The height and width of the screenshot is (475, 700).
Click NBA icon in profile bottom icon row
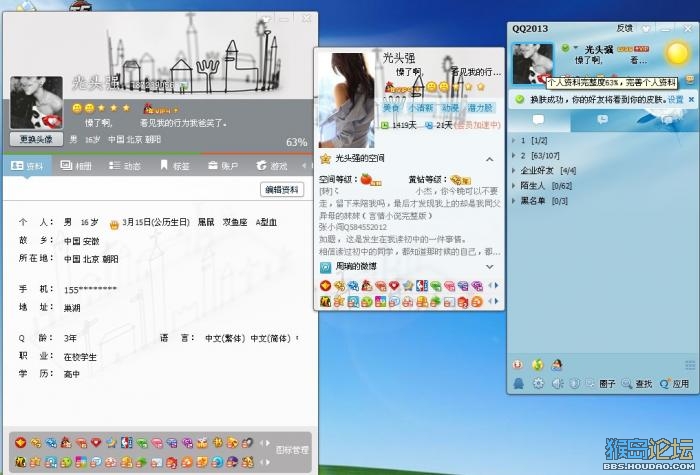coord(127,443)
